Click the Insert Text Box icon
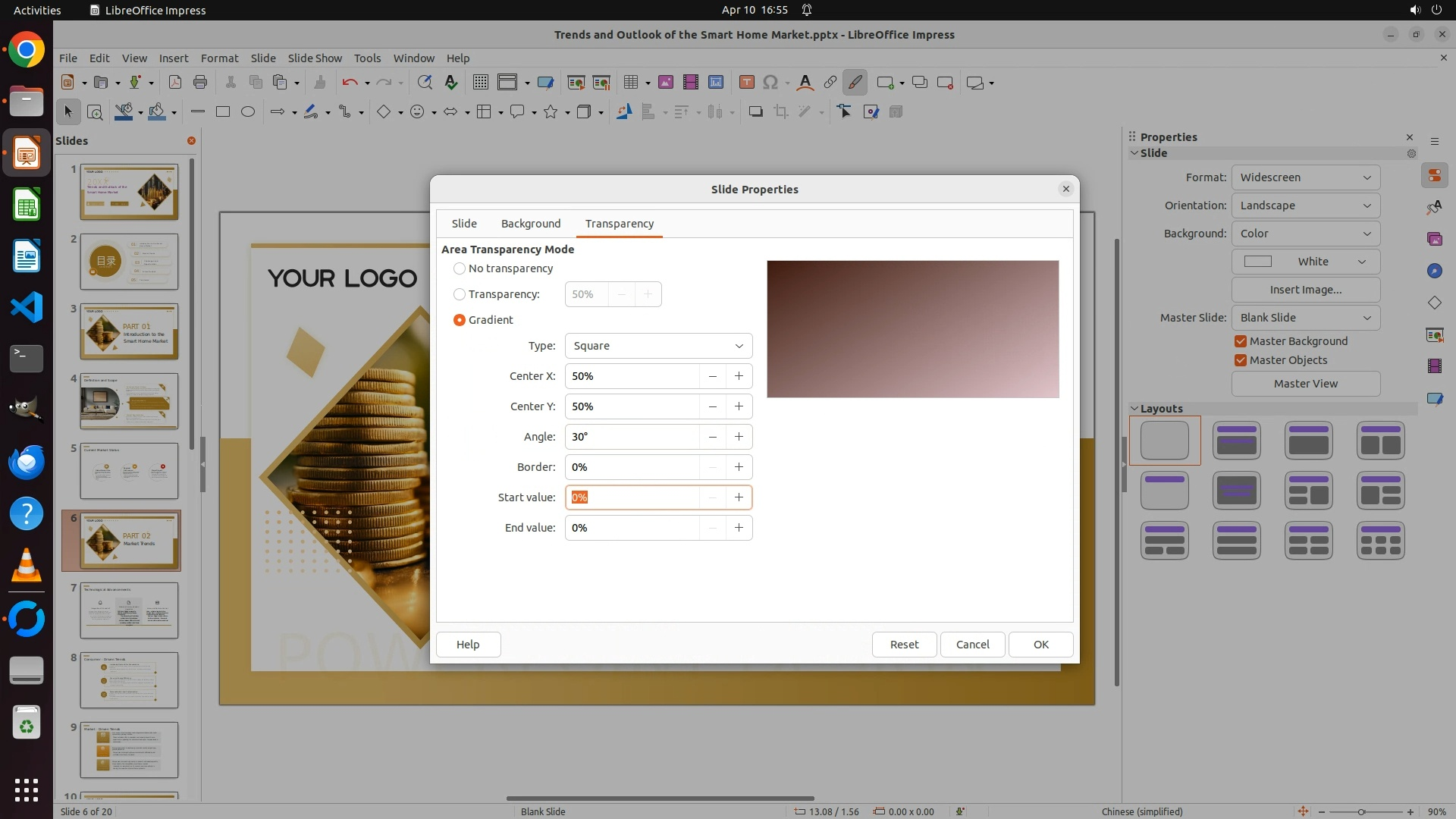1456x819 pixels. [746, 83]
